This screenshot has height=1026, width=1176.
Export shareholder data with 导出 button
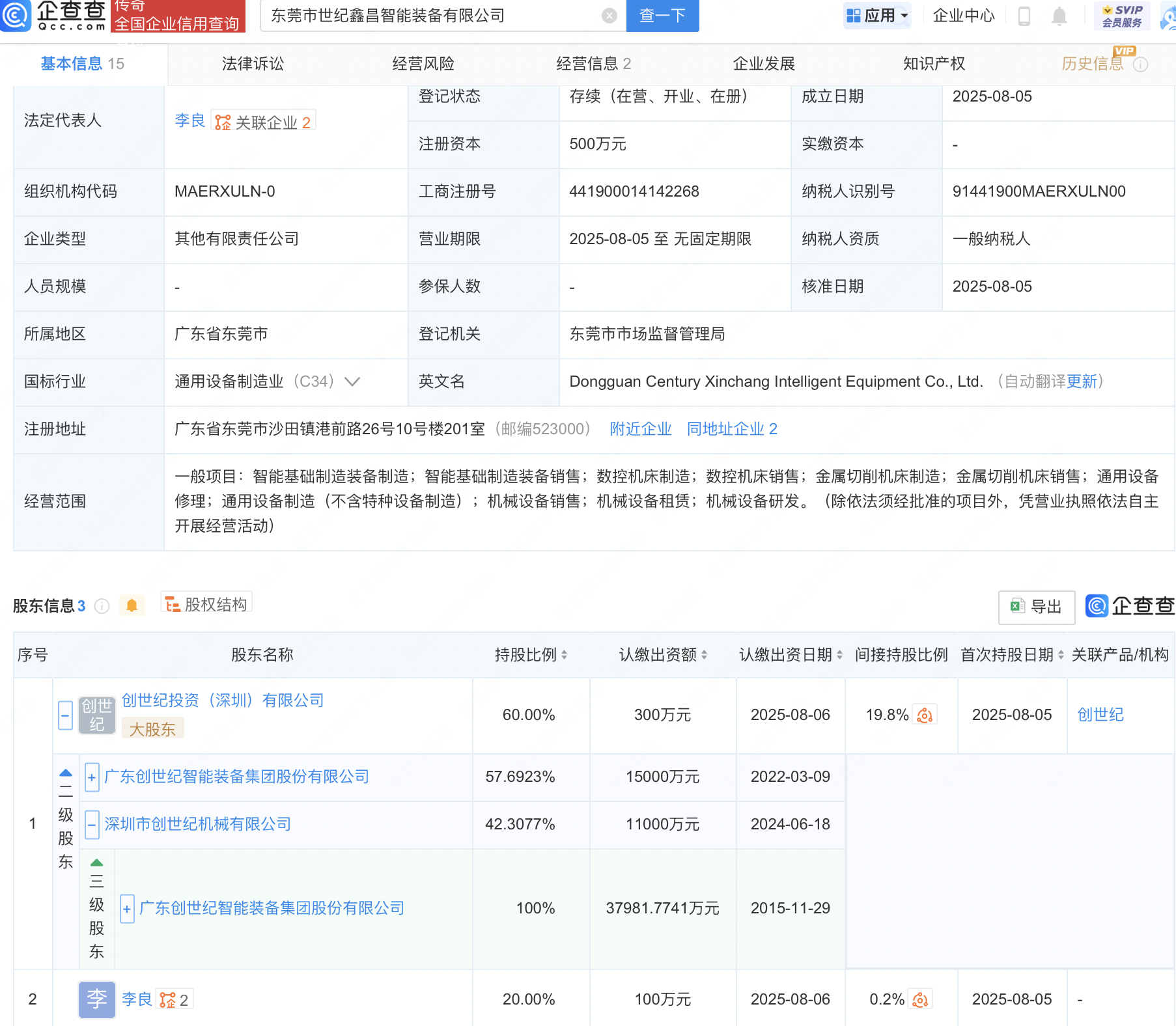pos(1036,607)
